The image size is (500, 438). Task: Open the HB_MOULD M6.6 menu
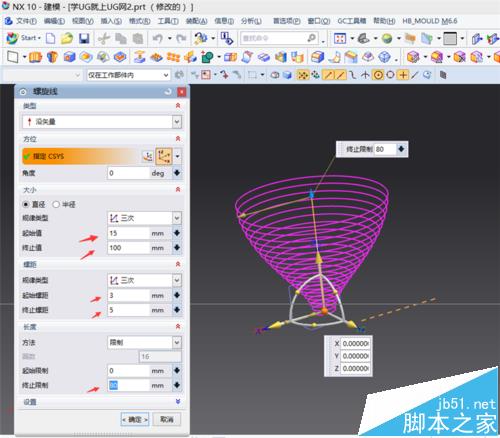point(430,21)
